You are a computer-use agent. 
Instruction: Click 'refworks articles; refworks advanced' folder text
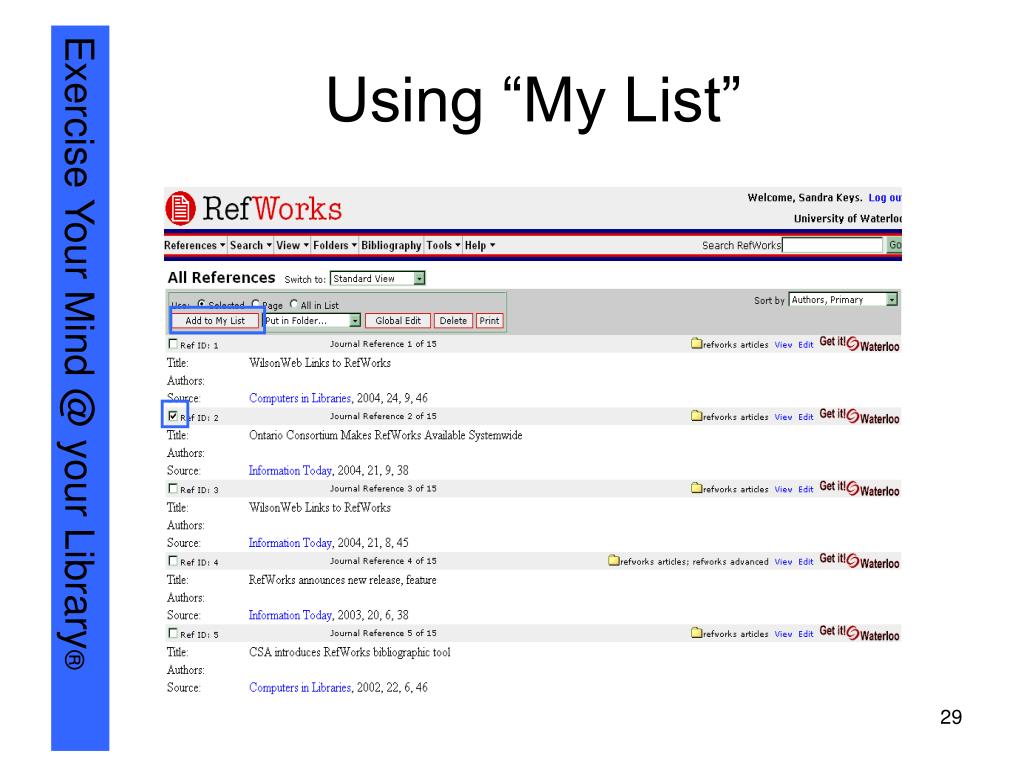pos(694,562)
